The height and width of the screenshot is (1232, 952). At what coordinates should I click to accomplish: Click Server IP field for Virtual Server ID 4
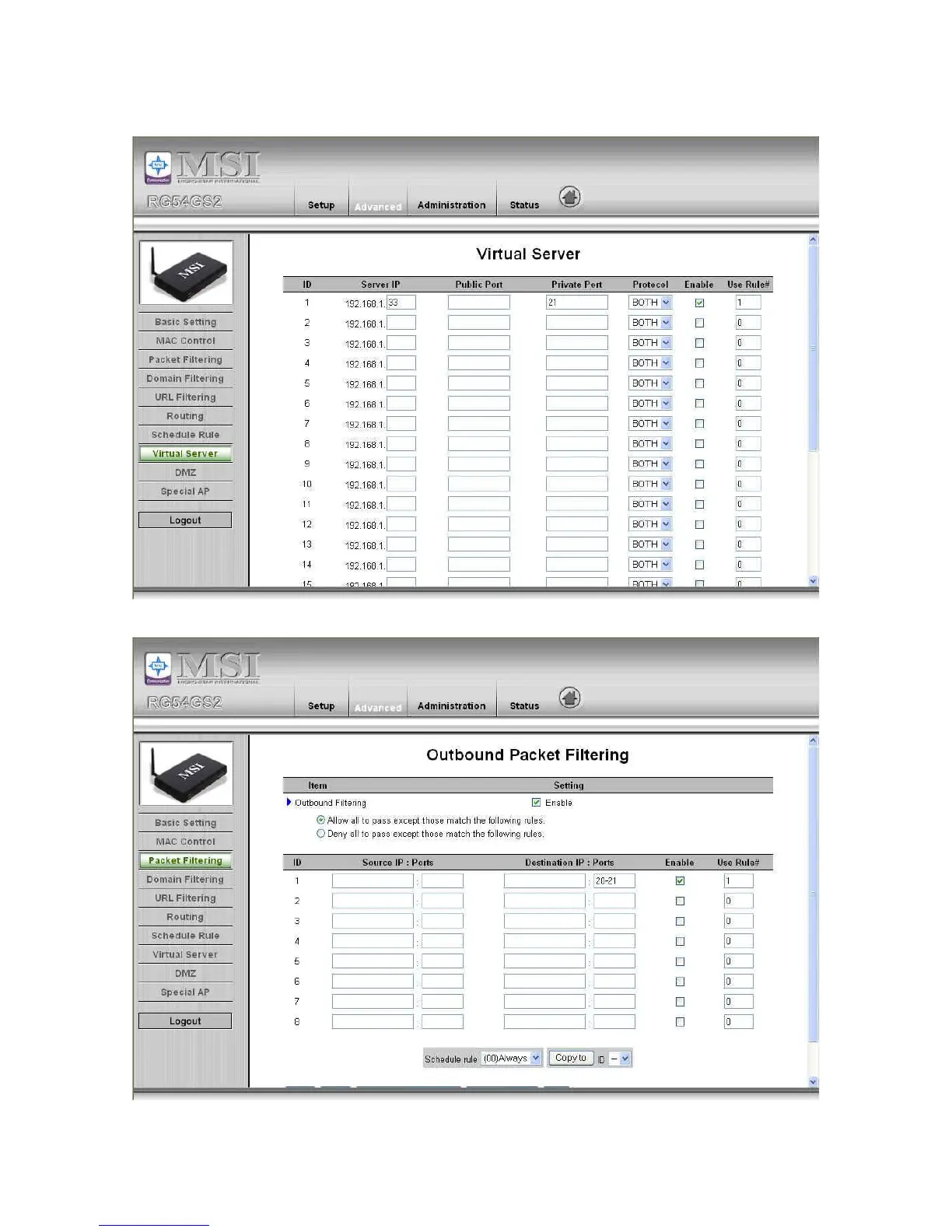point(401,363)
